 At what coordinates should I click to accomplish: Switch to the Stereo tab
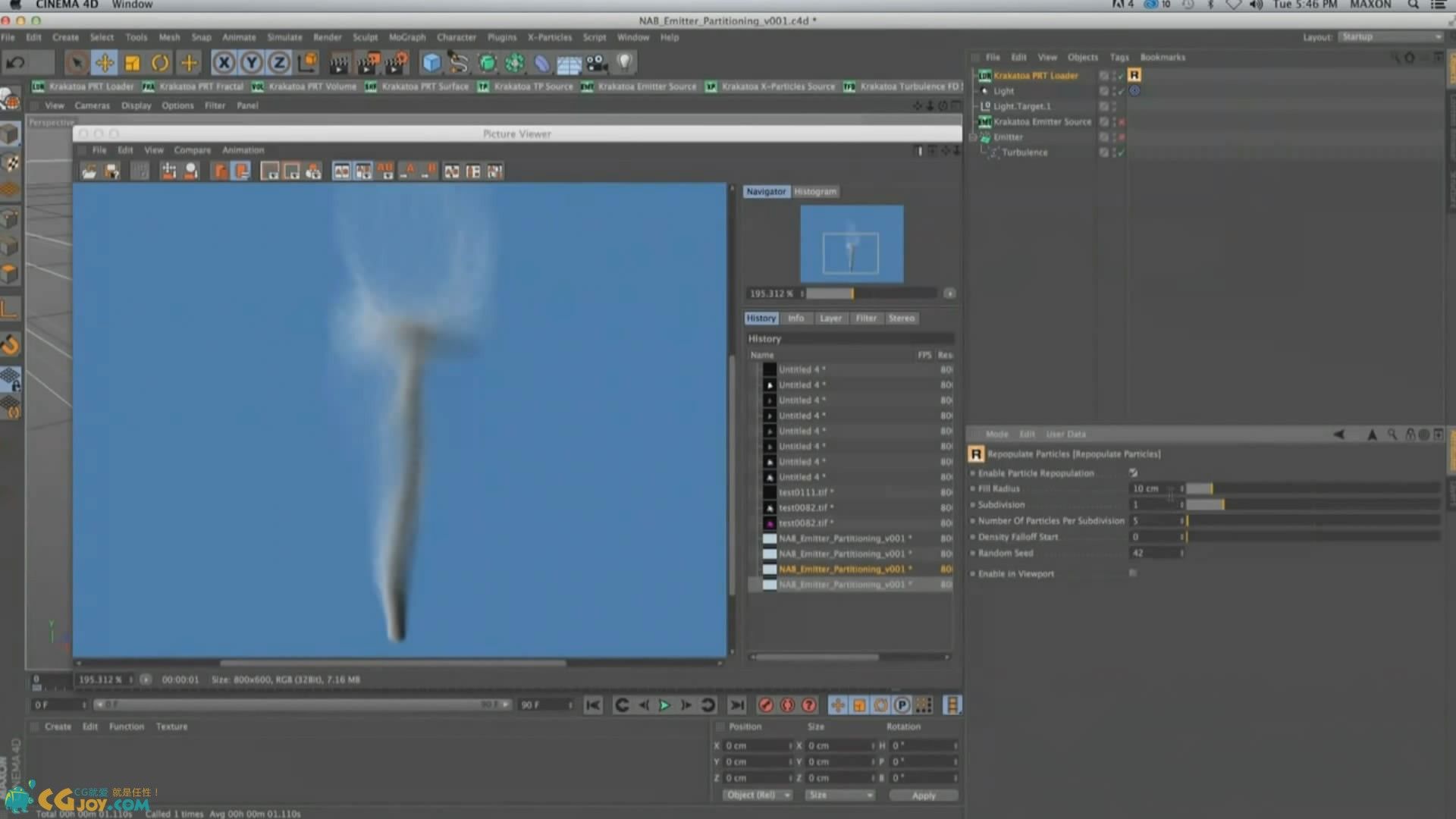[x=902, y=318]
